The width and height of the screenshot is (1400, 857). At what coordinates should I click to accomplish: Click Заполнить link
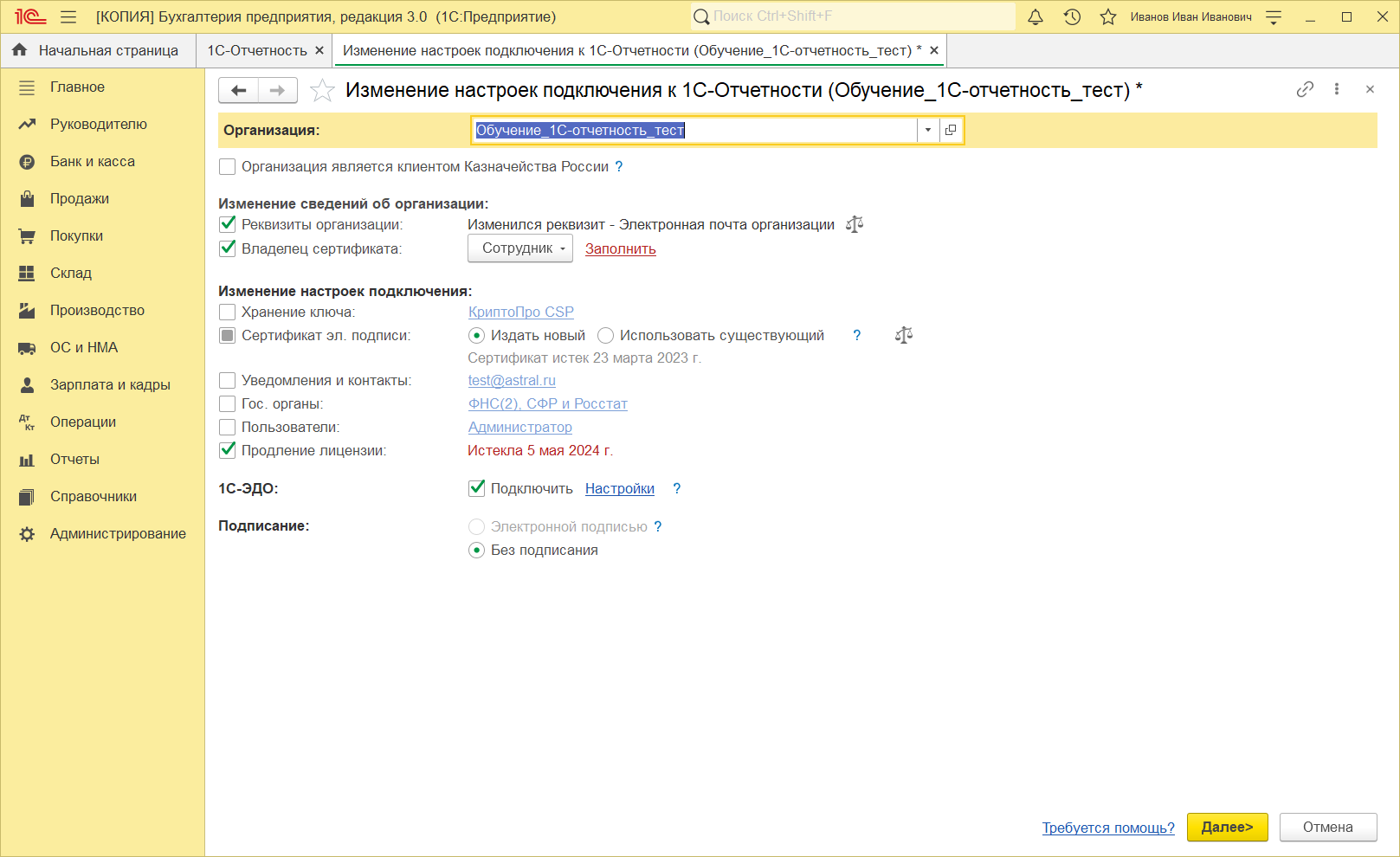click(x=621, y=248)
